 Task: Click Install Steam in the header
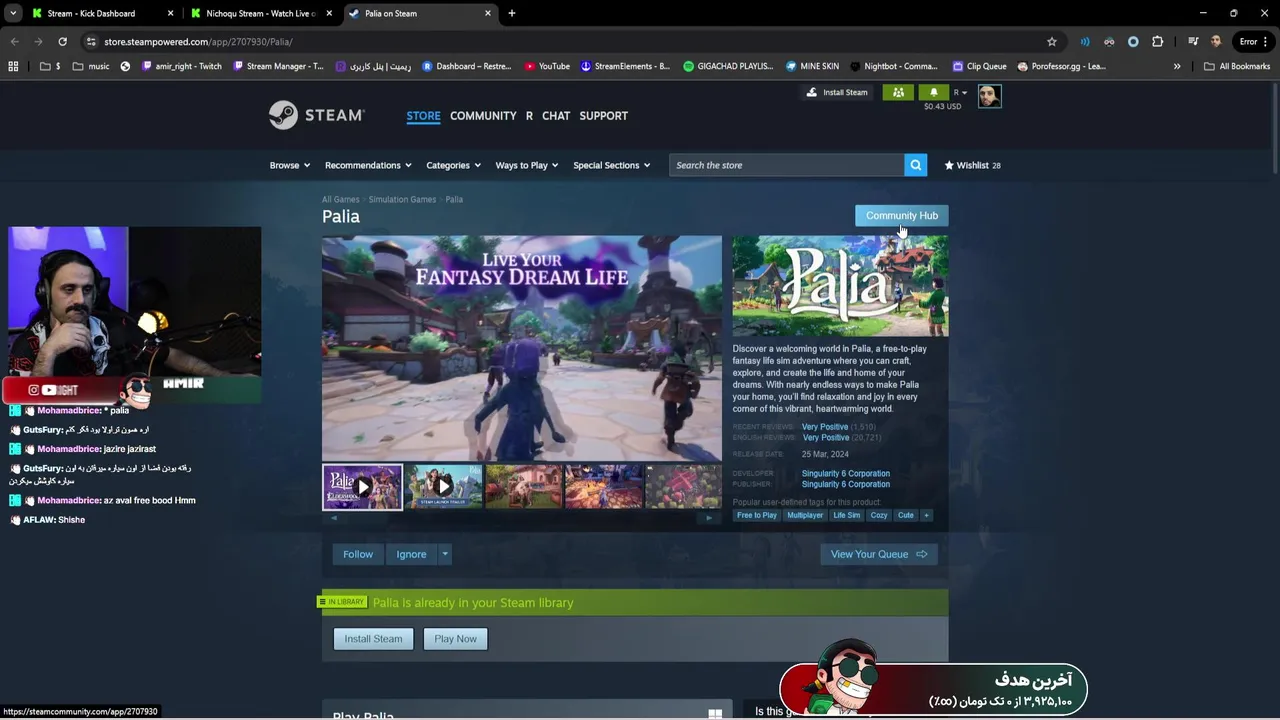click(838, 92)
